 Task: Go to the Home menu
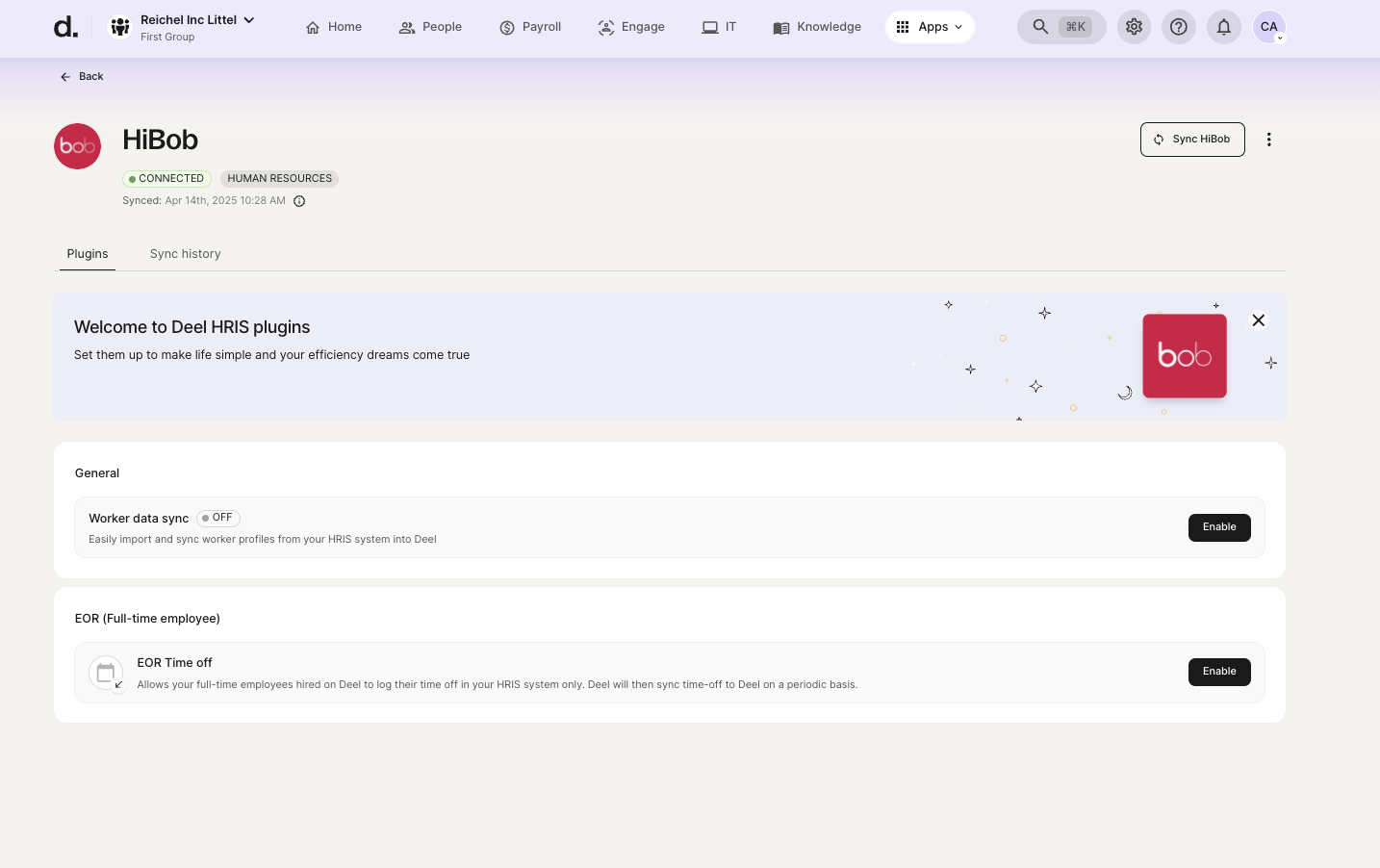(334, 27)
